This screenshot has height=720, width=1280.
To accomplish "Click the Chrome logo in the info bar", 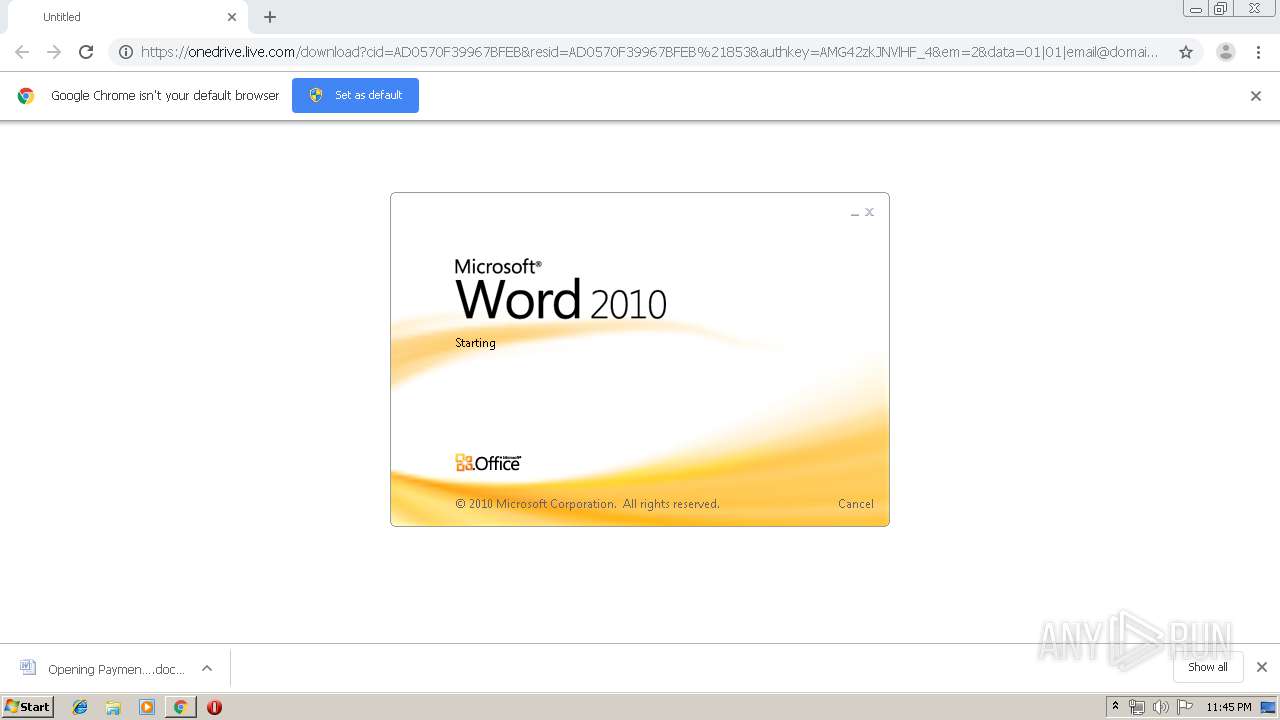I will tap(26, 96).
